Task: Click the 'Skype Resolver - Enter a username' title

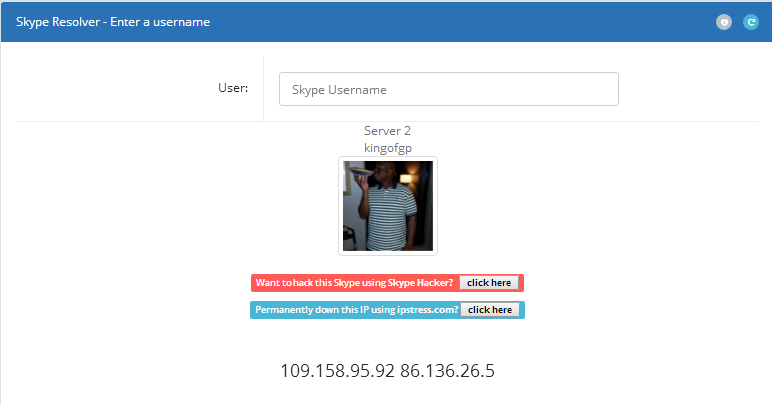Action: pos(113,22)
